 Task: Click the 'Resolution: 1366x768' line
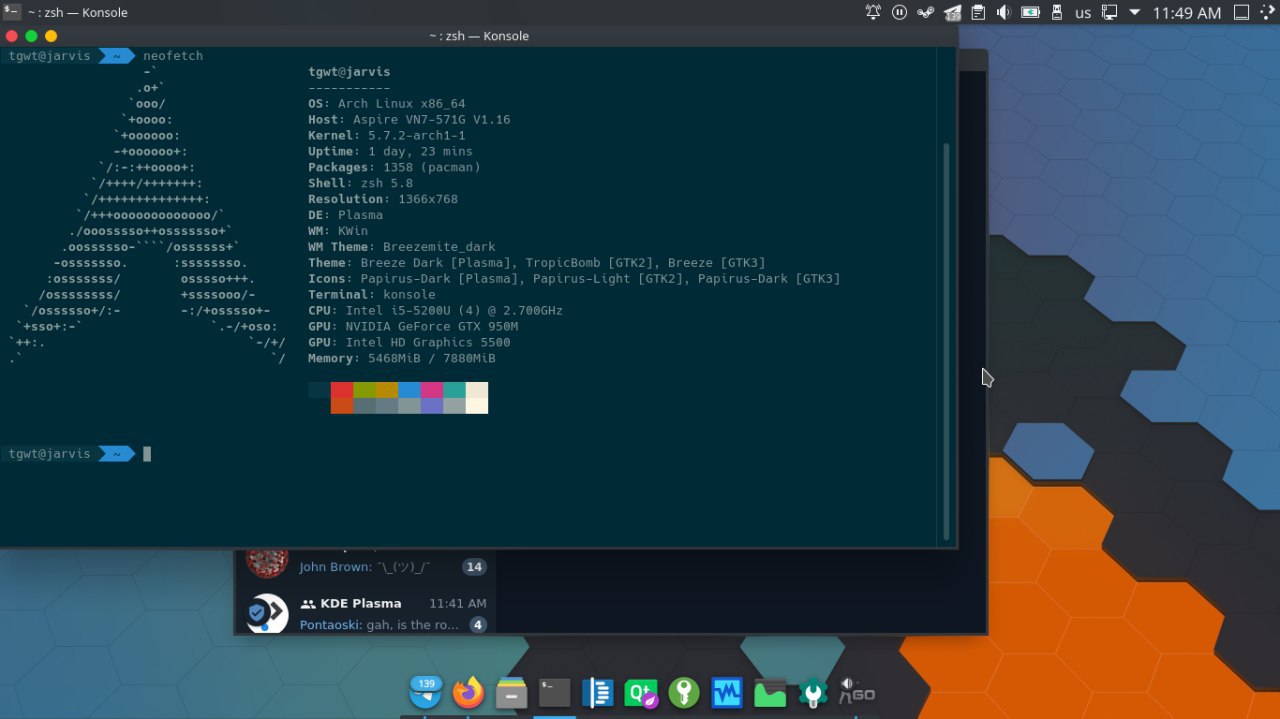coord(383,199)
